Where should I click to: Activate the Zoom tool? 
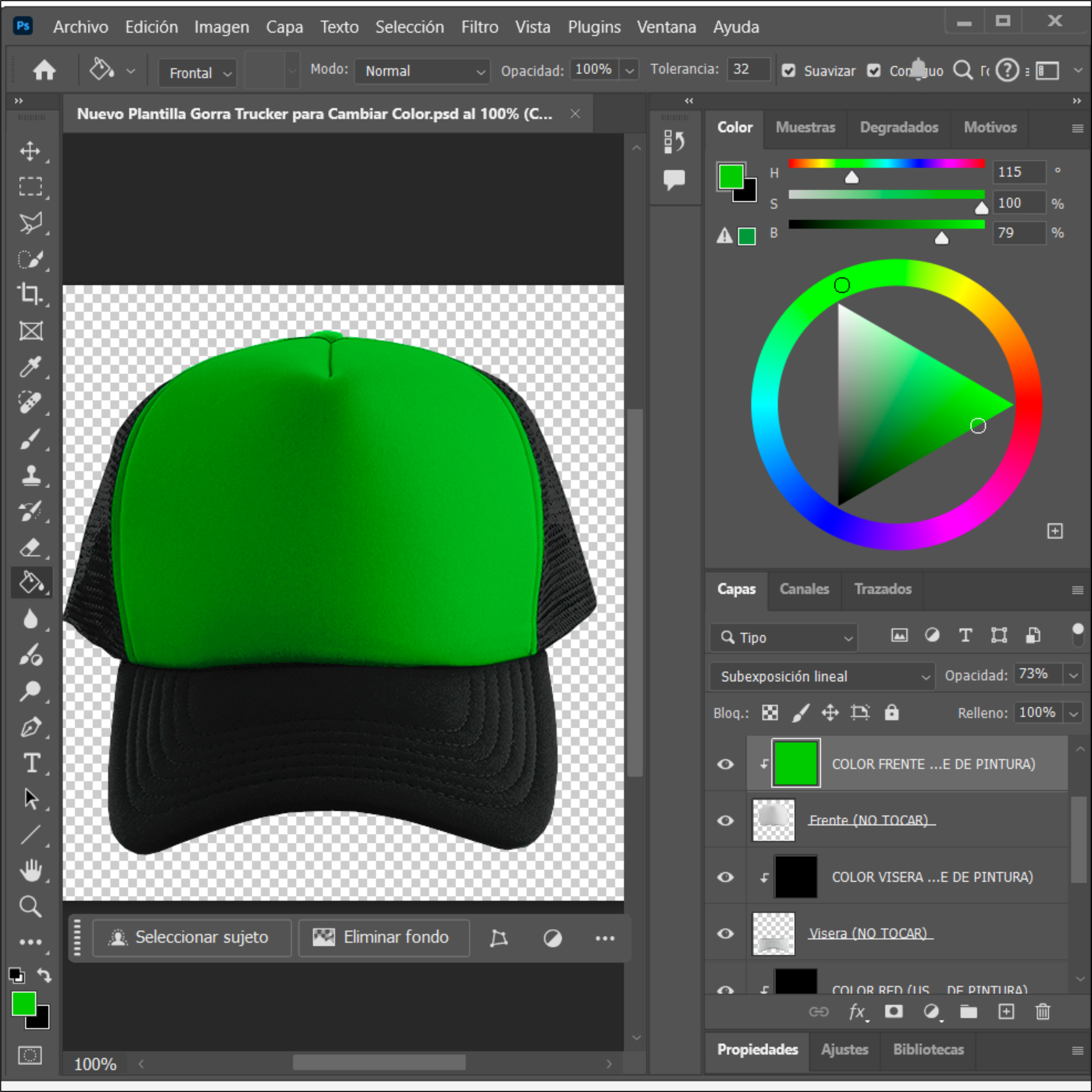click(30, 906)
